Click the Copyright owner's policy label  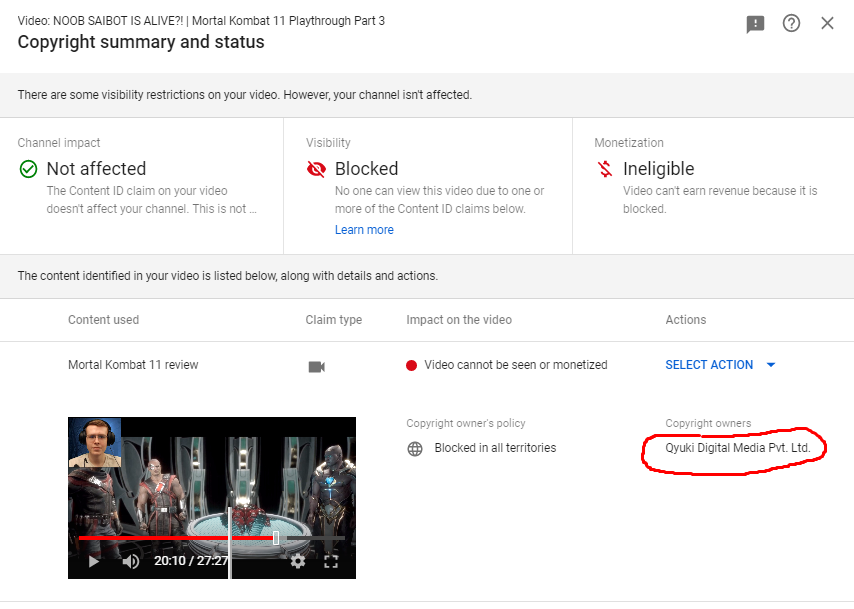[466, 423]
